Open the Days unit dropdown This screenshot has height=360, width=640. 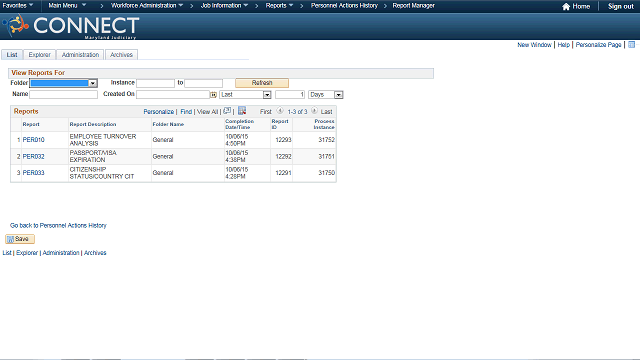(x=325, y=95)
